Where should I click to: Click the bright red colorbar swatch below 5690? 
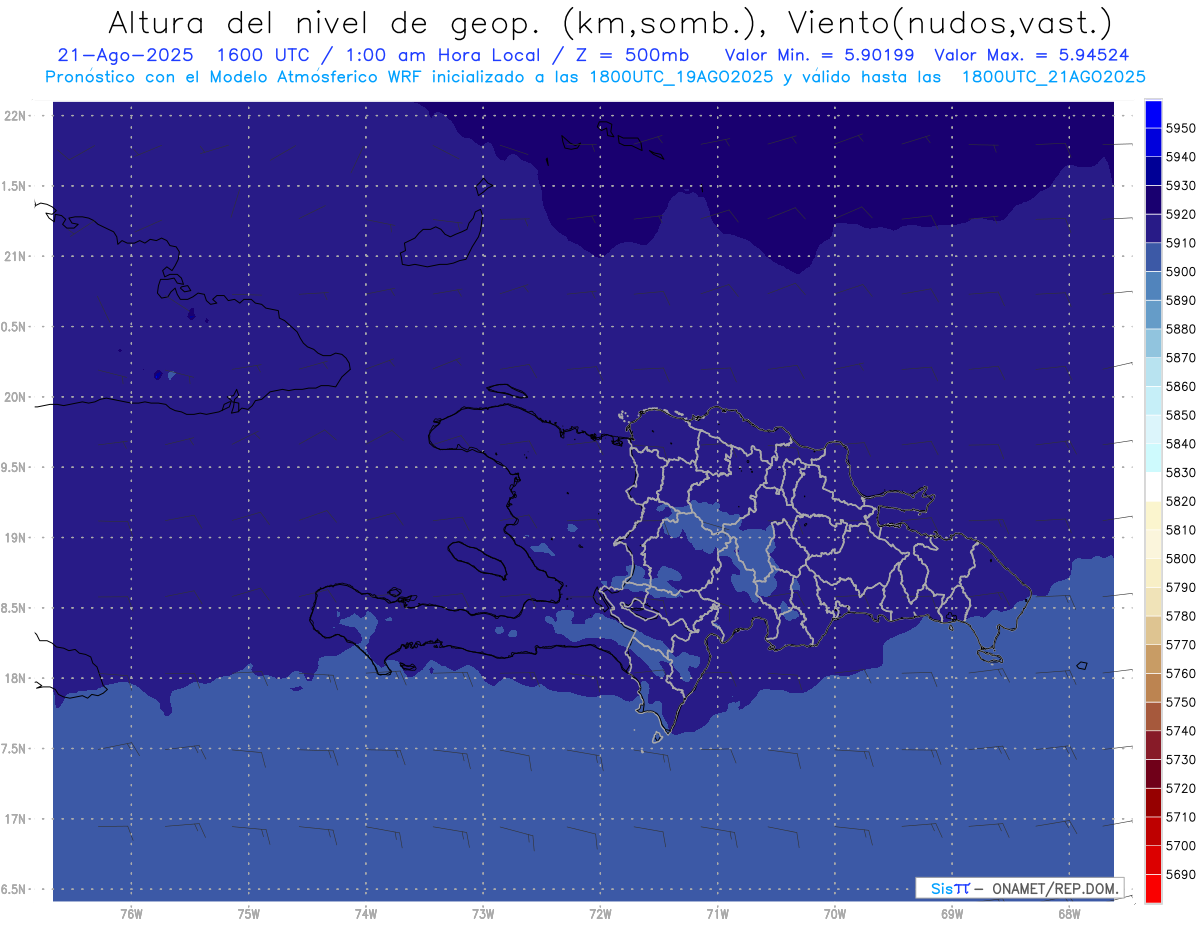[x=1153, y=888]
